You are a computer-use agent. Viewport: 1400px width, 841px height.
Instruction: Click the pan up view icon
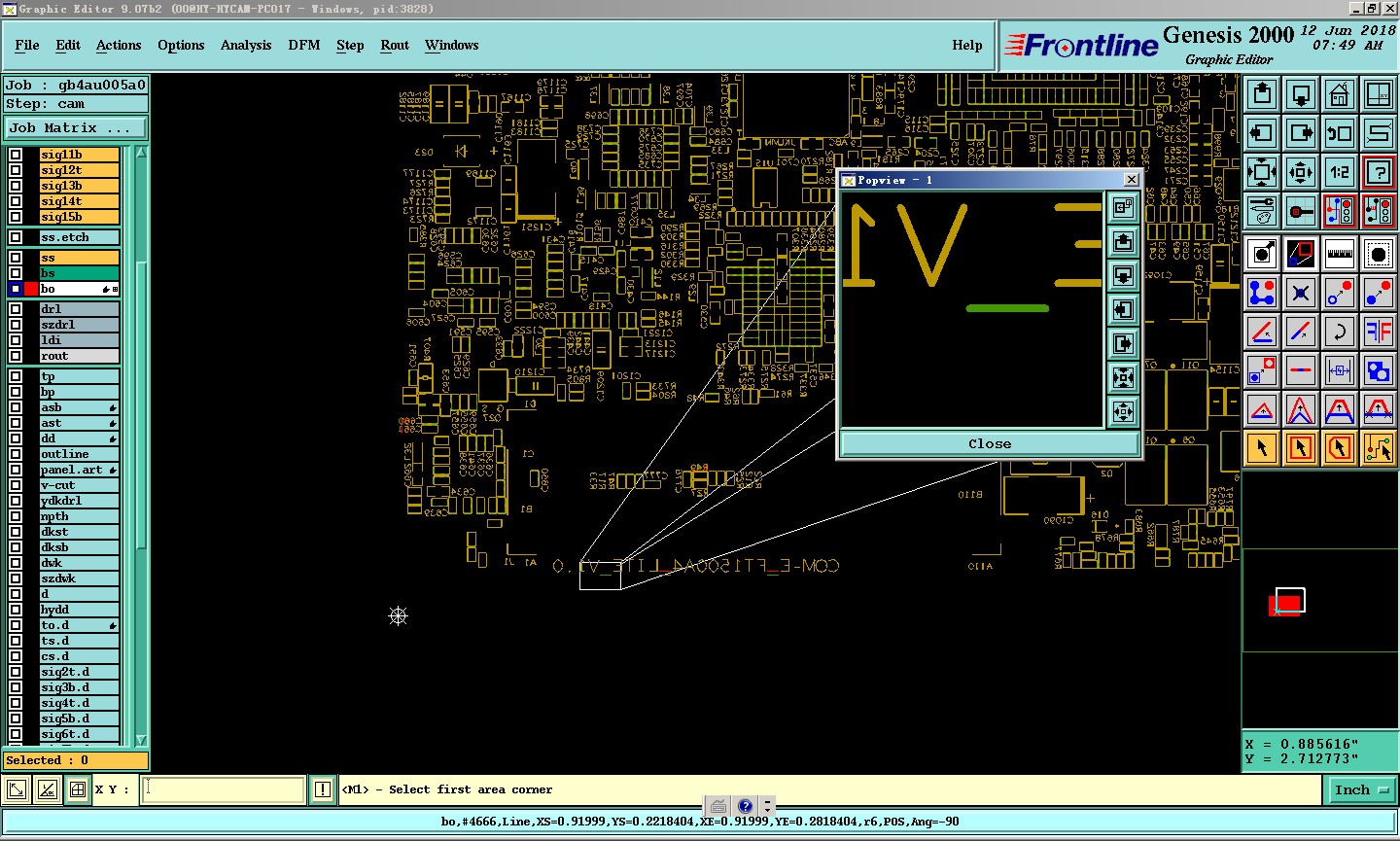pos(1262,95)
